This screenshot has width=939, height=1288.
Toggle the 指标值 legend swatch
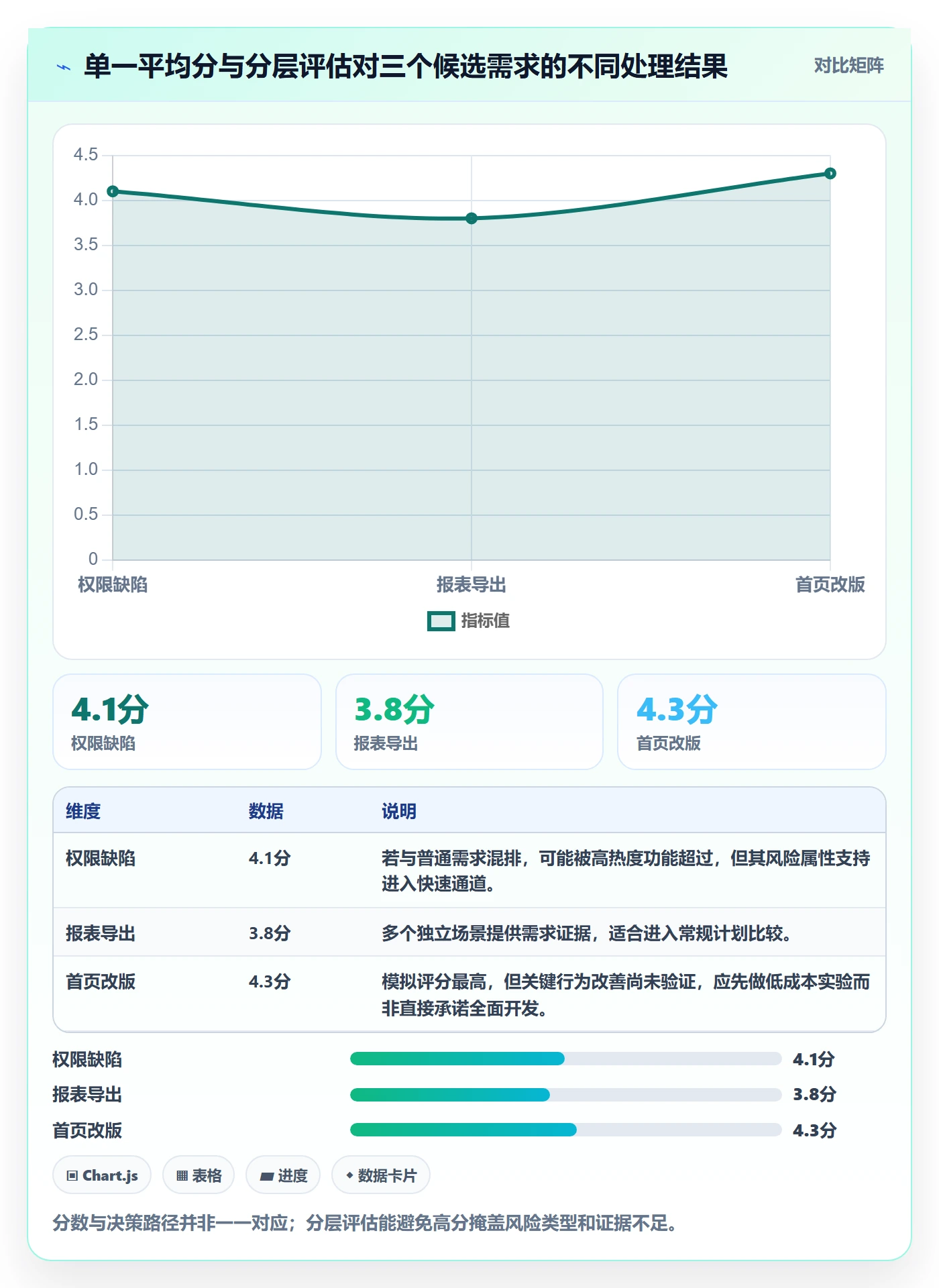pyautogui.click(x=441, y=621)
